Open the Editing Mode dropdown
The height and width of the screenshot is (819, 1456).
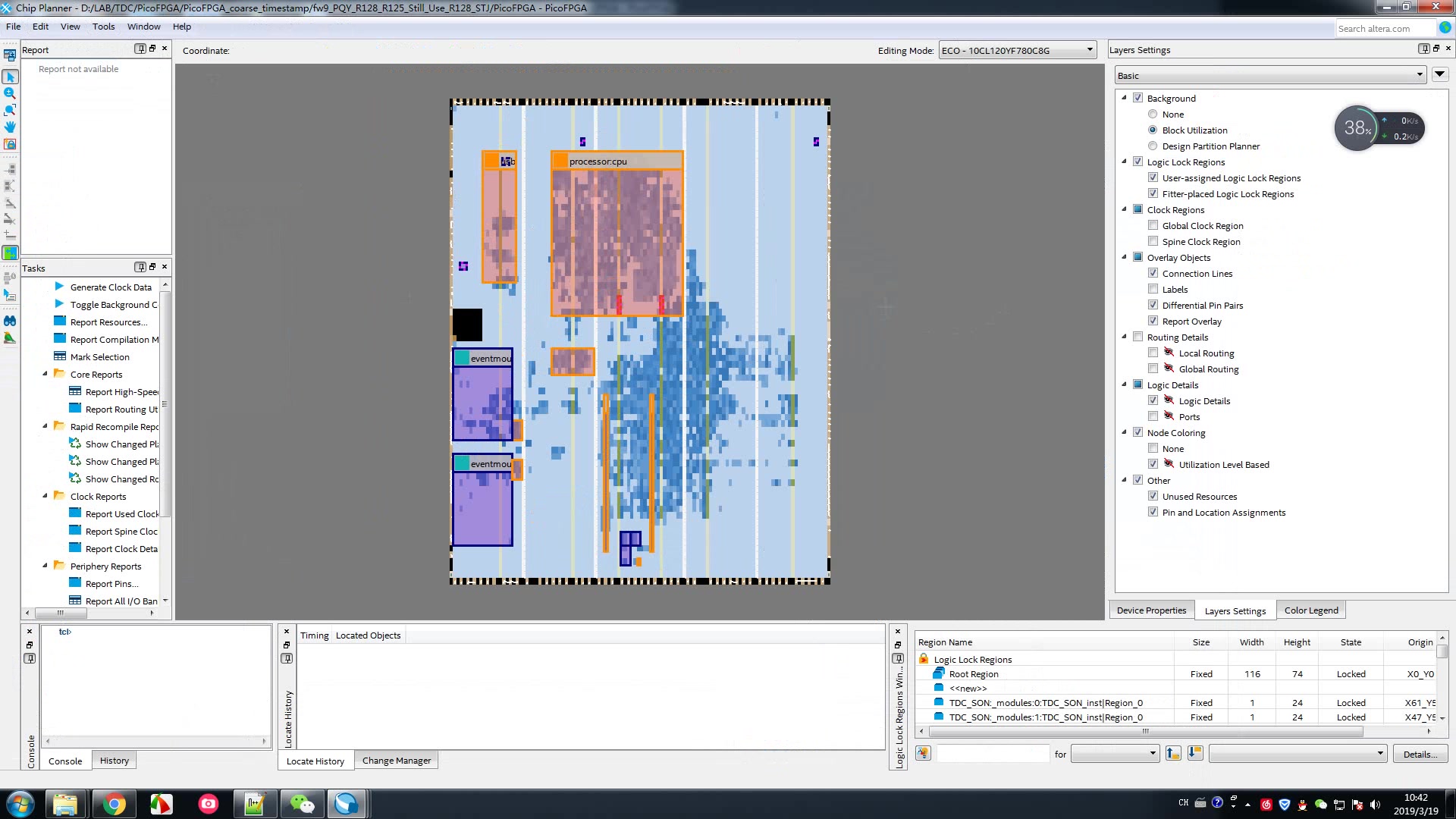tap(1090, 49)
